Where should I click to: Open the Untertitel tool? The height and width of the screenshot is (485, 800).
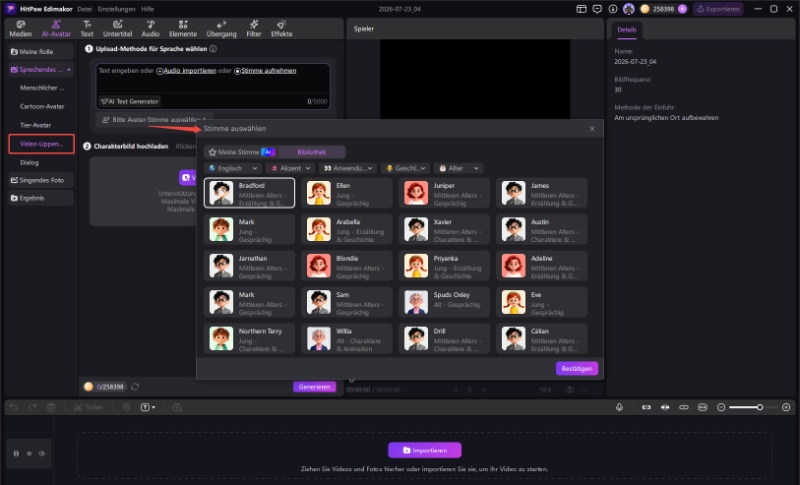[117, 29]
